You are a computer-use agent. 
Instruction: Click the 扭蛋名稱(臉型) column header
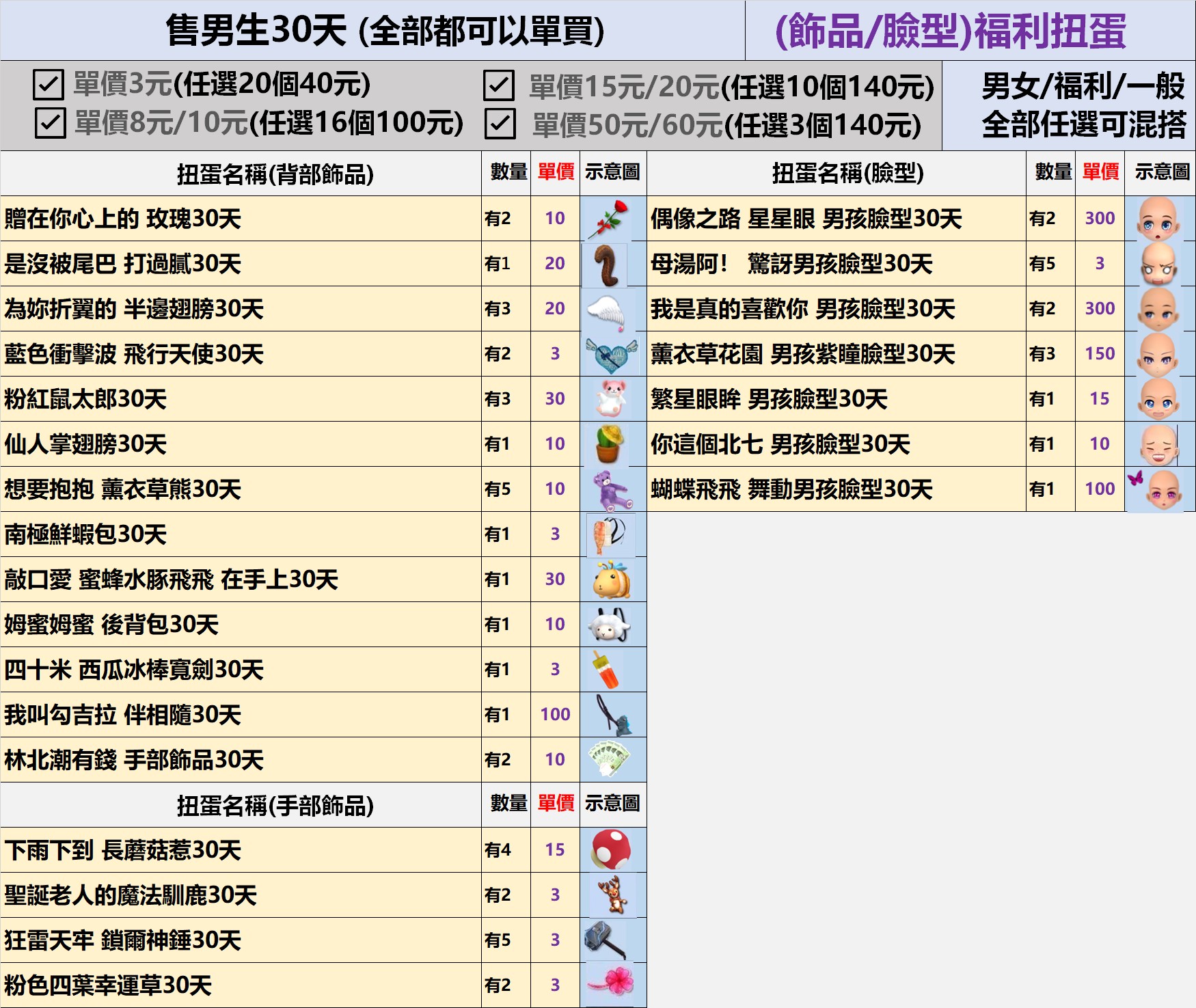point(847,173)
